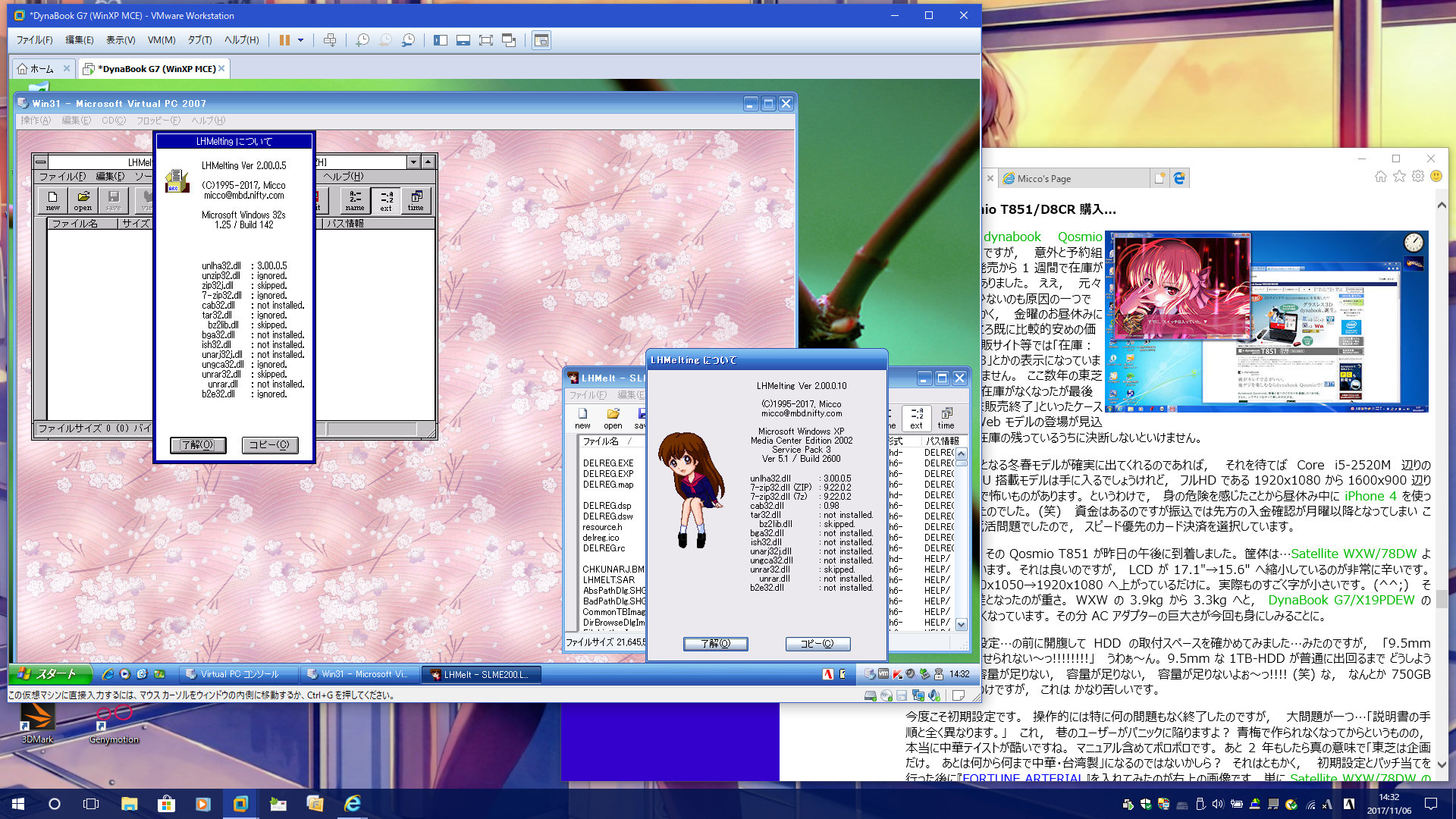The width and height of the screenshot is (1456, 819).
Task: Switch to Unity mode icon in VMware toolbar
Action: pyautogui.click(x=509, y=40)
